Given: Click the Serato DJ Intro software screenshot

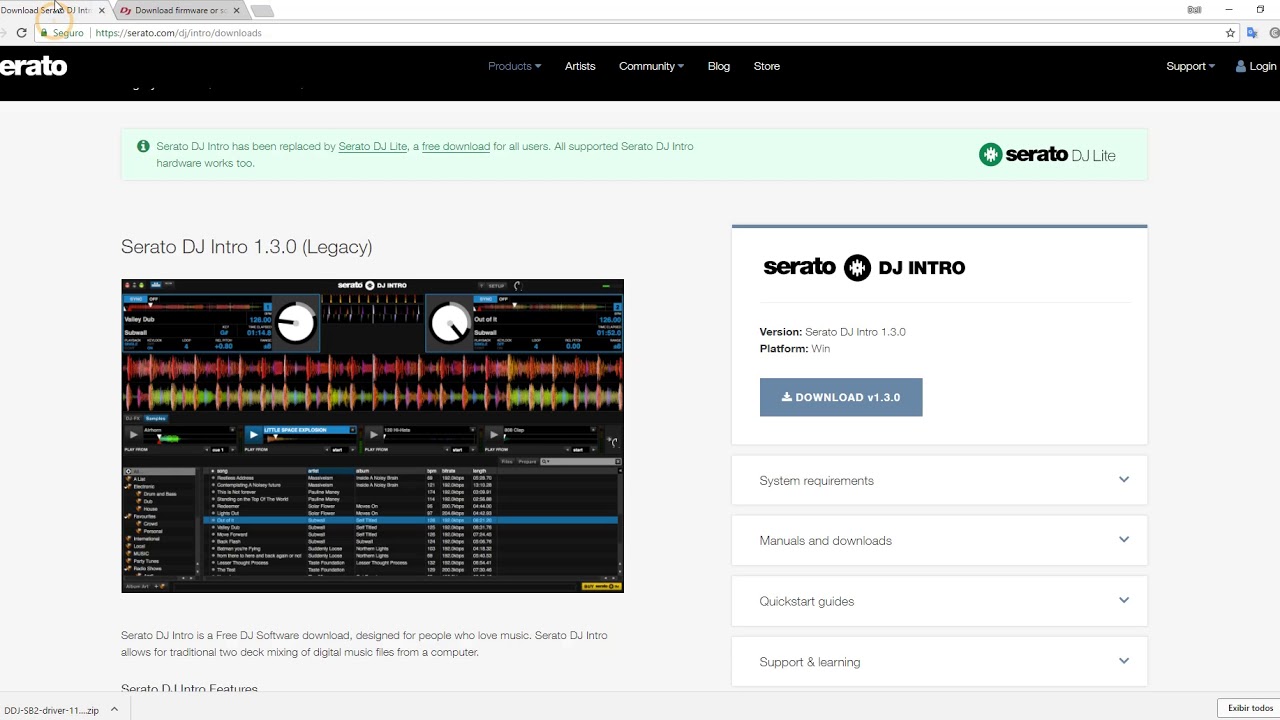Looking at the screenshot, I should (x=372, y=436).
